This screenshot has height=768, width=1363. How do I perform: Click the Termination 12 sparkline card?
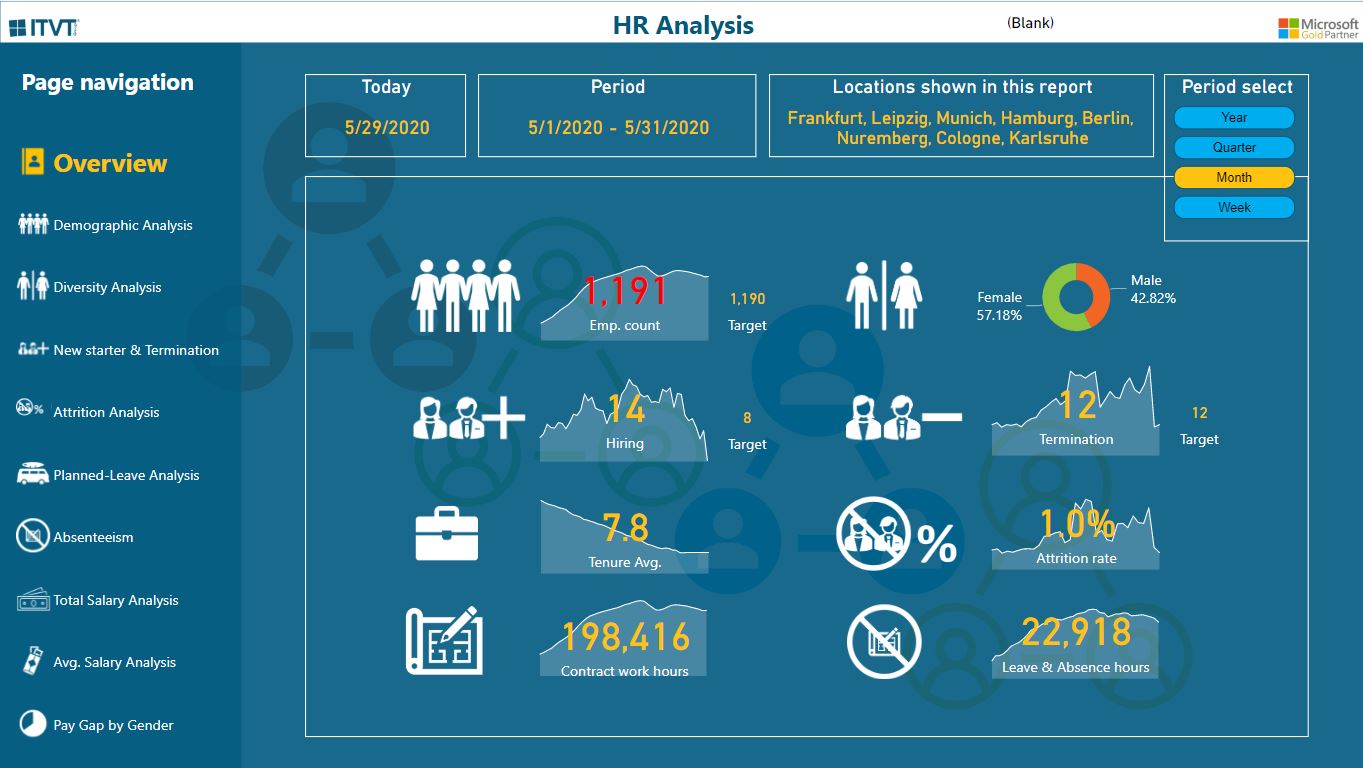(1075, 411)
